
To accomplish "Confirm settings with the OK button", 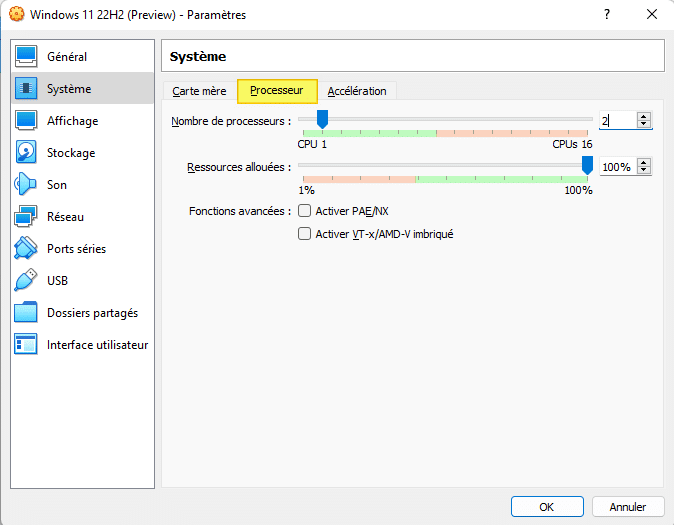I will click(546, 507).
